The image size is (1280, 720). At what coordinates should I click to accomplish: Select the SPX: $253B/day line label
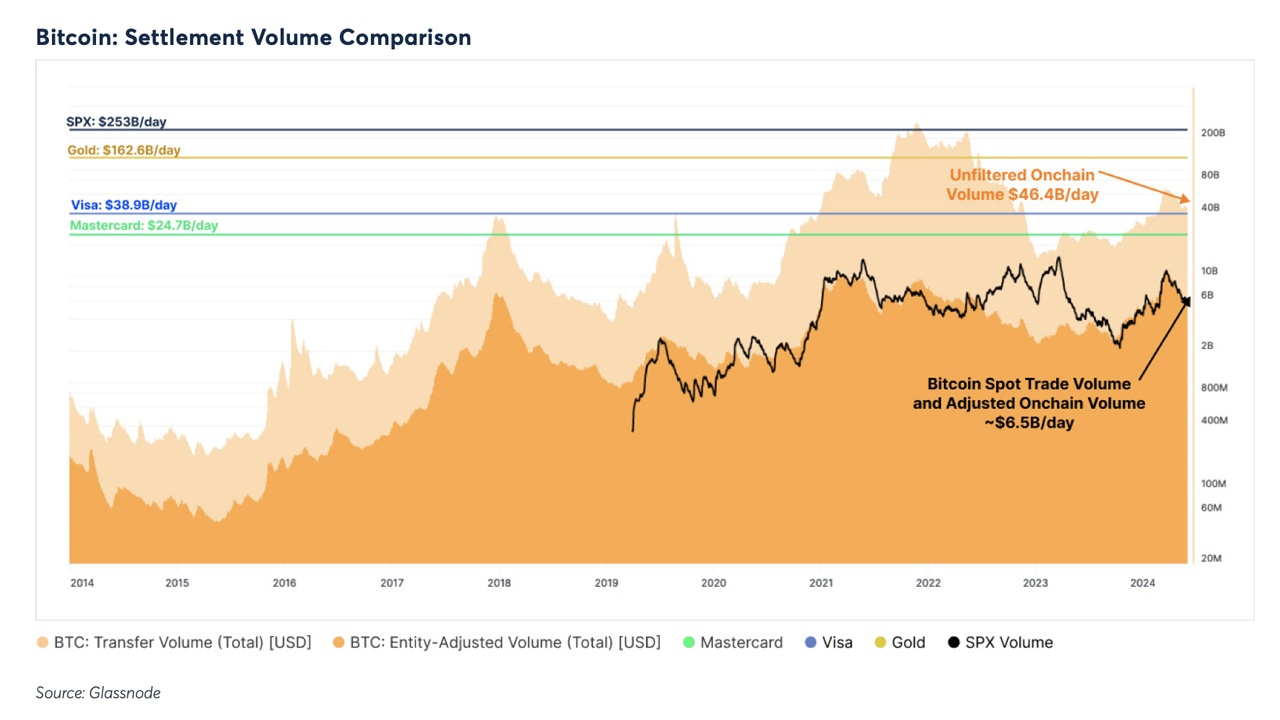click(x=116, y=122)
